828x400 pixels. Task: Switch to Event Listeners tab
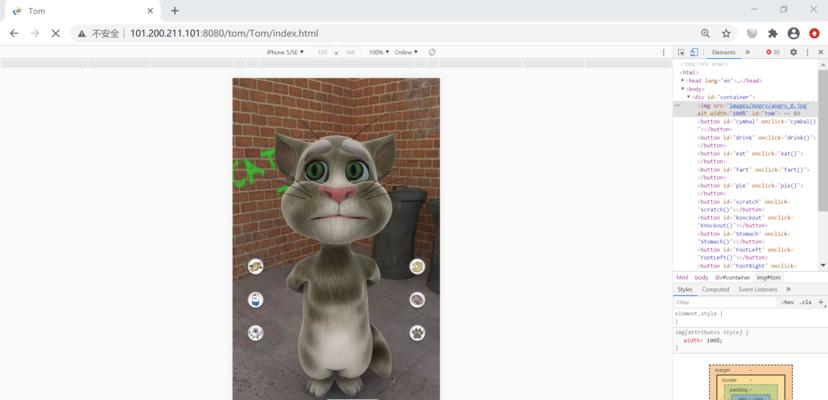click(x=758, y=290)
